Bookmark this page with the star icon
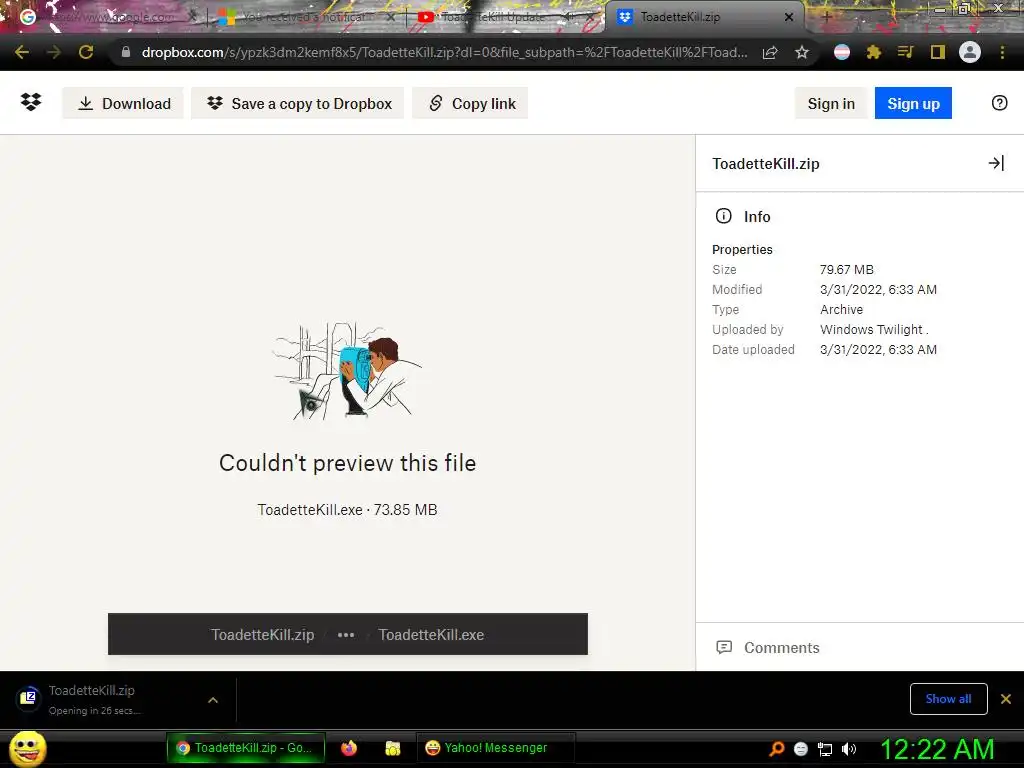 click(802, 52)
